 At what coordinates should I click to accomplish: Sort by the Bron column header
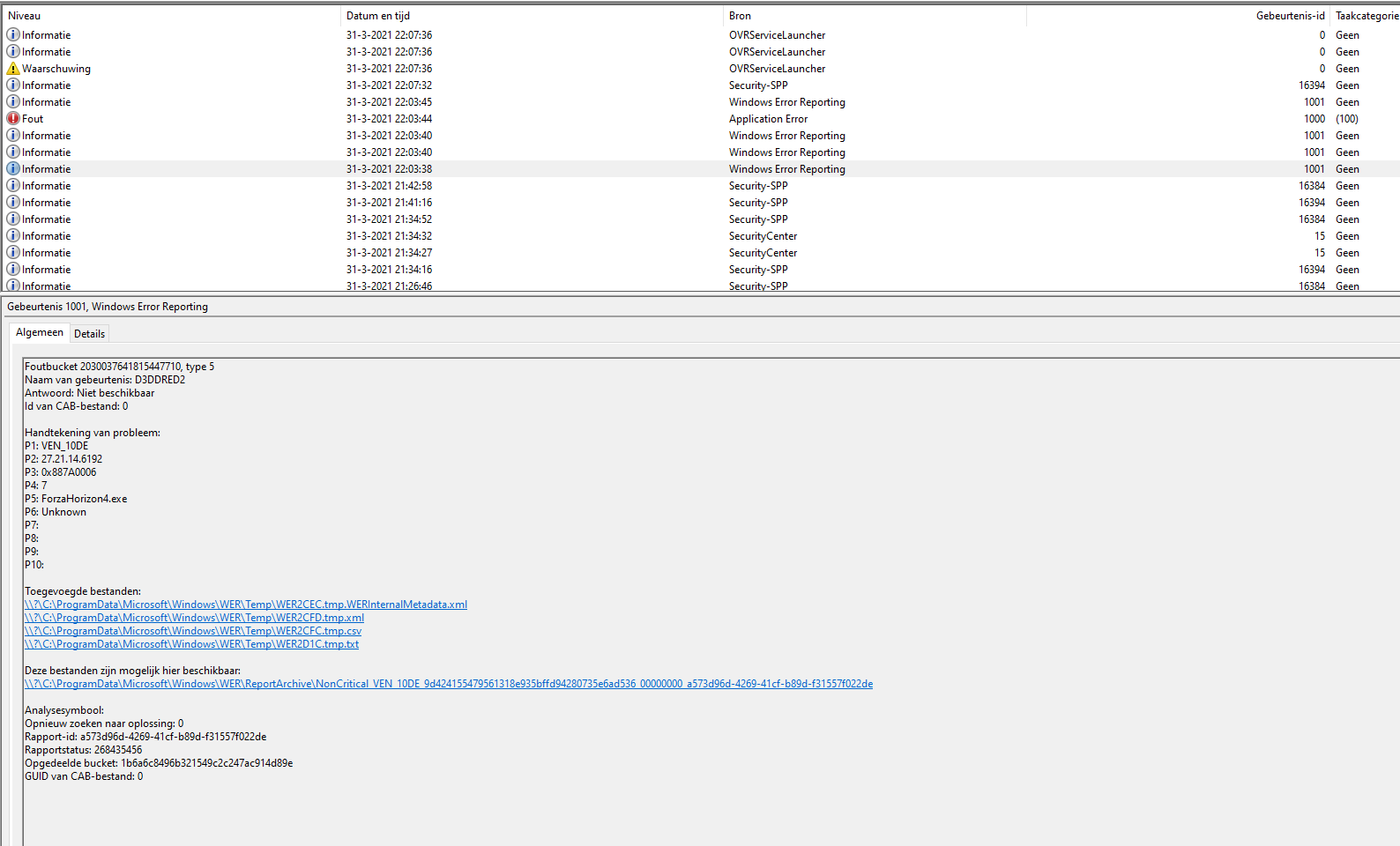875,16
